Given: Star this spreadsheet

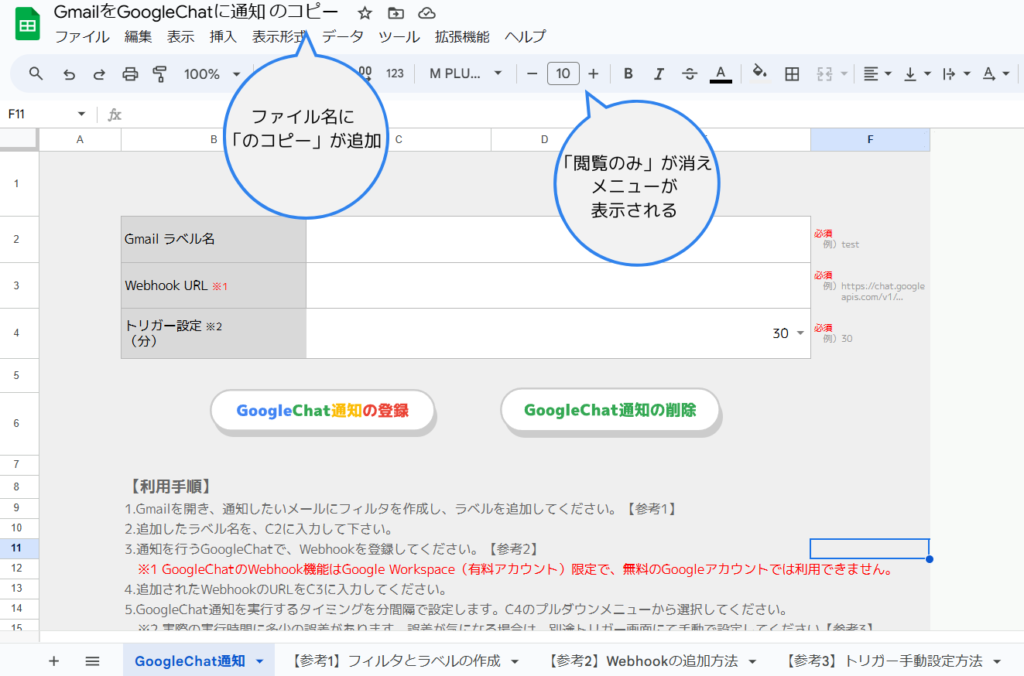Looking at the screenshot, I should (x=365, y=13).
